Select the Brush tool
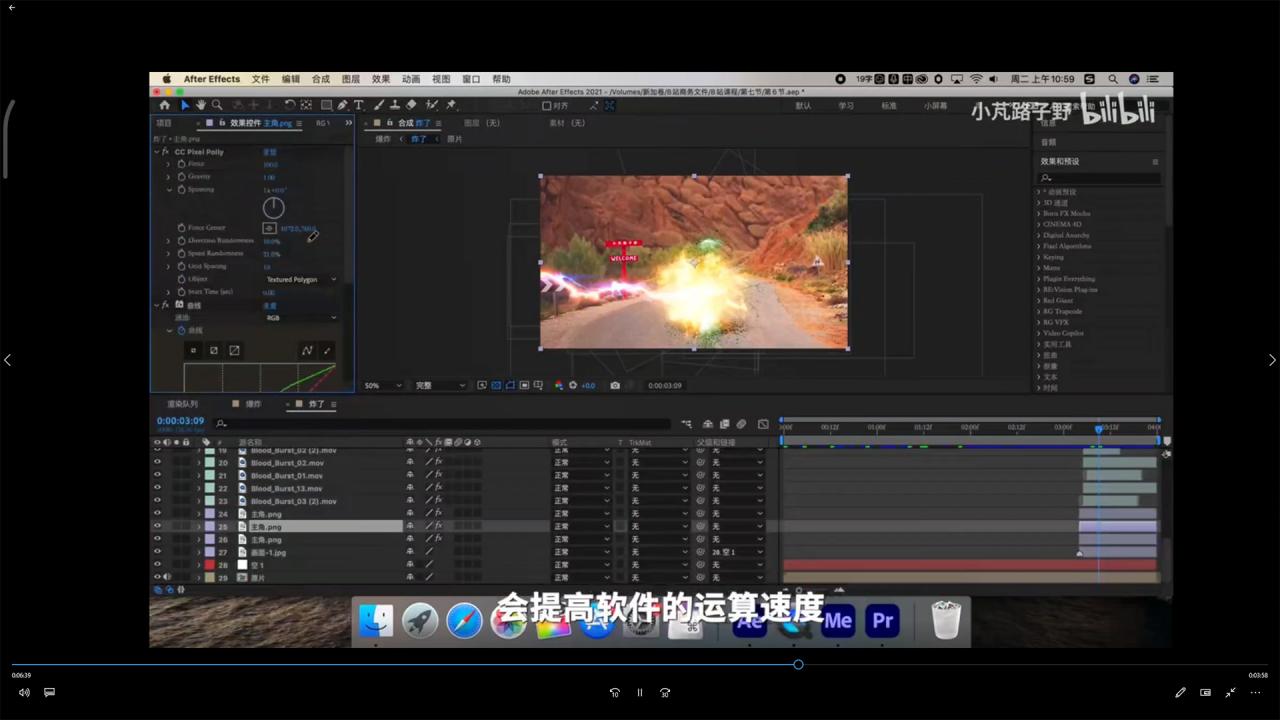This screenshot has width=1280, height=720. [x=379, y=105]
